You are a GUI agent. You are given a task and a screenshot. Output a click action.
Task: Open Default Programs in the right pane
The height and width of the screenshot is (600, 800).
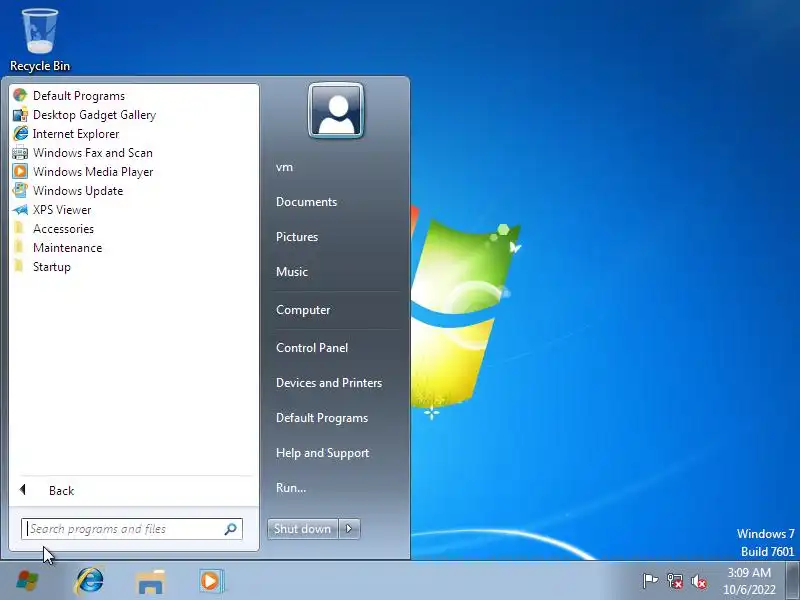pyautogui.click(x=322, y=418)
